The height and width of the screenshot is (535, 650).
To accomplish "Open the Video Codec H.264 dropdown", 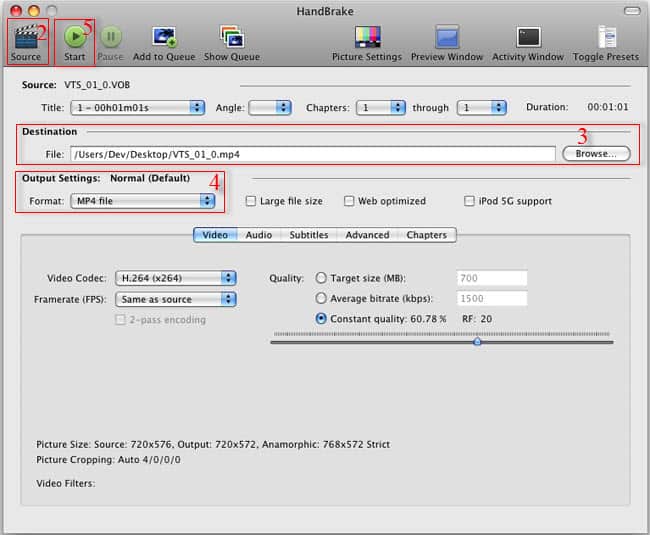I will coord(176,278).
